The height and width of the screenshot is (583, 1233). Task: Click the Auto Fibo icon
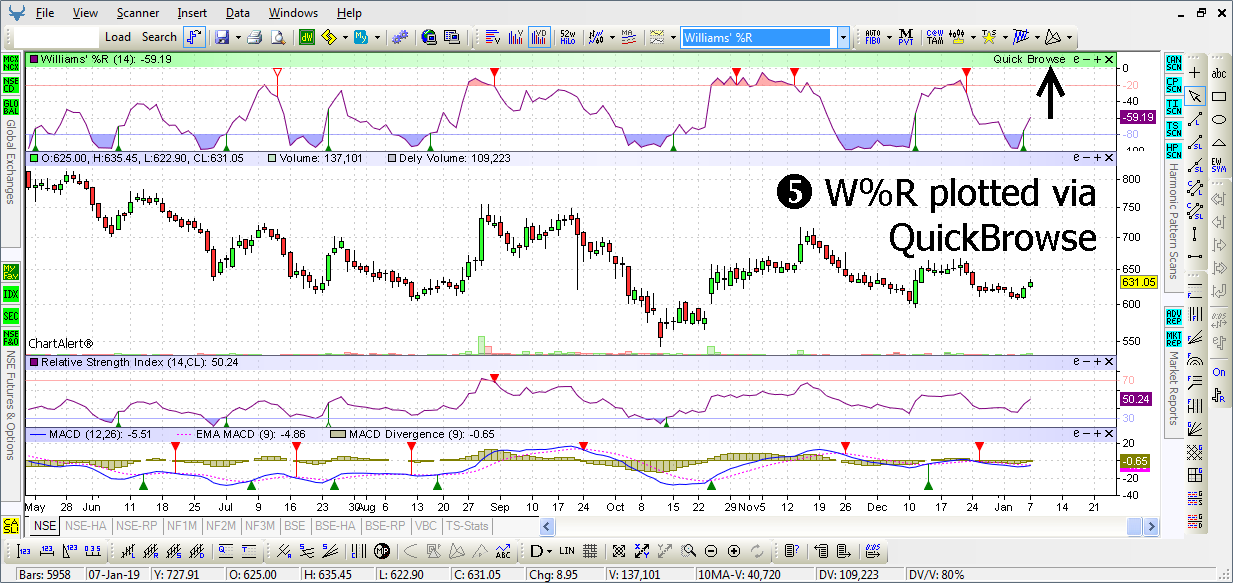point(873,37)
